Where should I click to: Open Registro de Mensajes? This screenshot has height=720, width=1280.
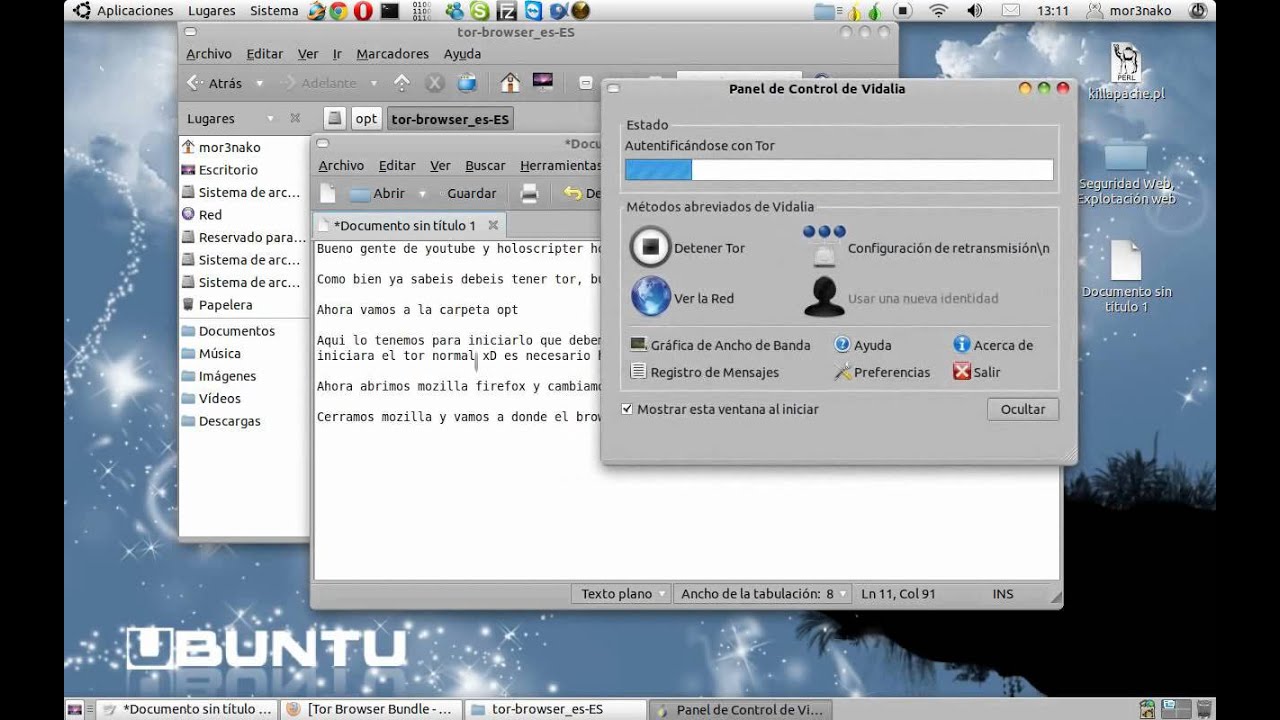(x=704, y=372)
